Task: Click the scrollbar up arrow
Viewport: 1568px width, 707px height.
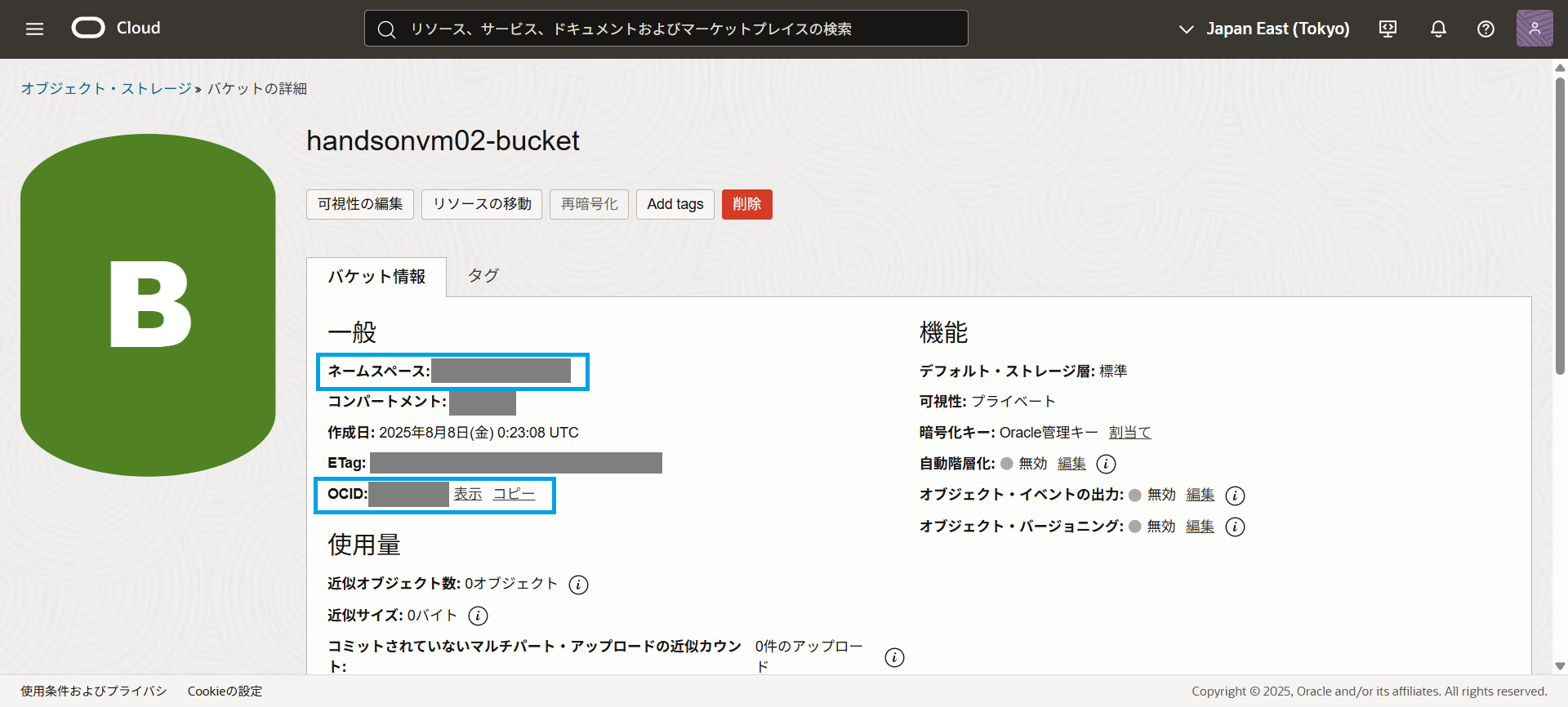Action: click(1560, 68)
